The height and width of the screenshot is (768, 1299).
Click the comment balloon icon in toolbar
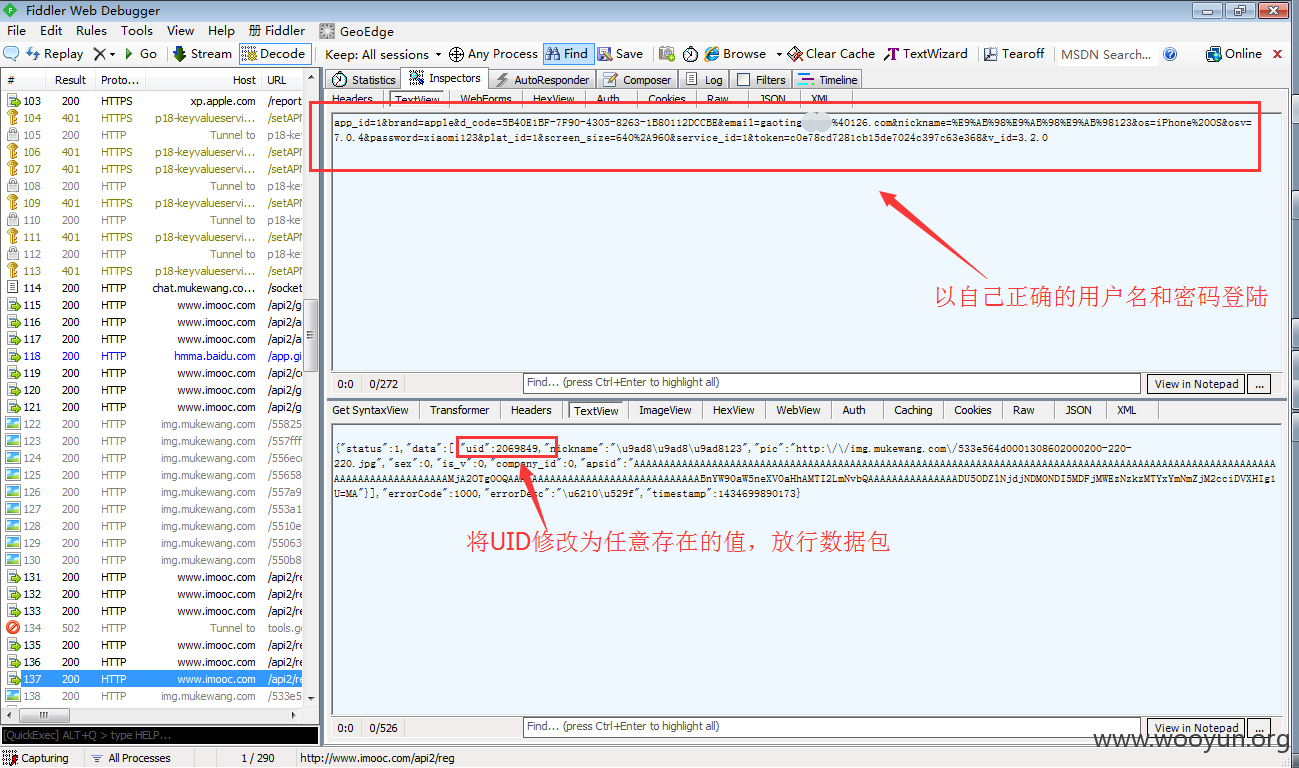[x=11, y=54]
